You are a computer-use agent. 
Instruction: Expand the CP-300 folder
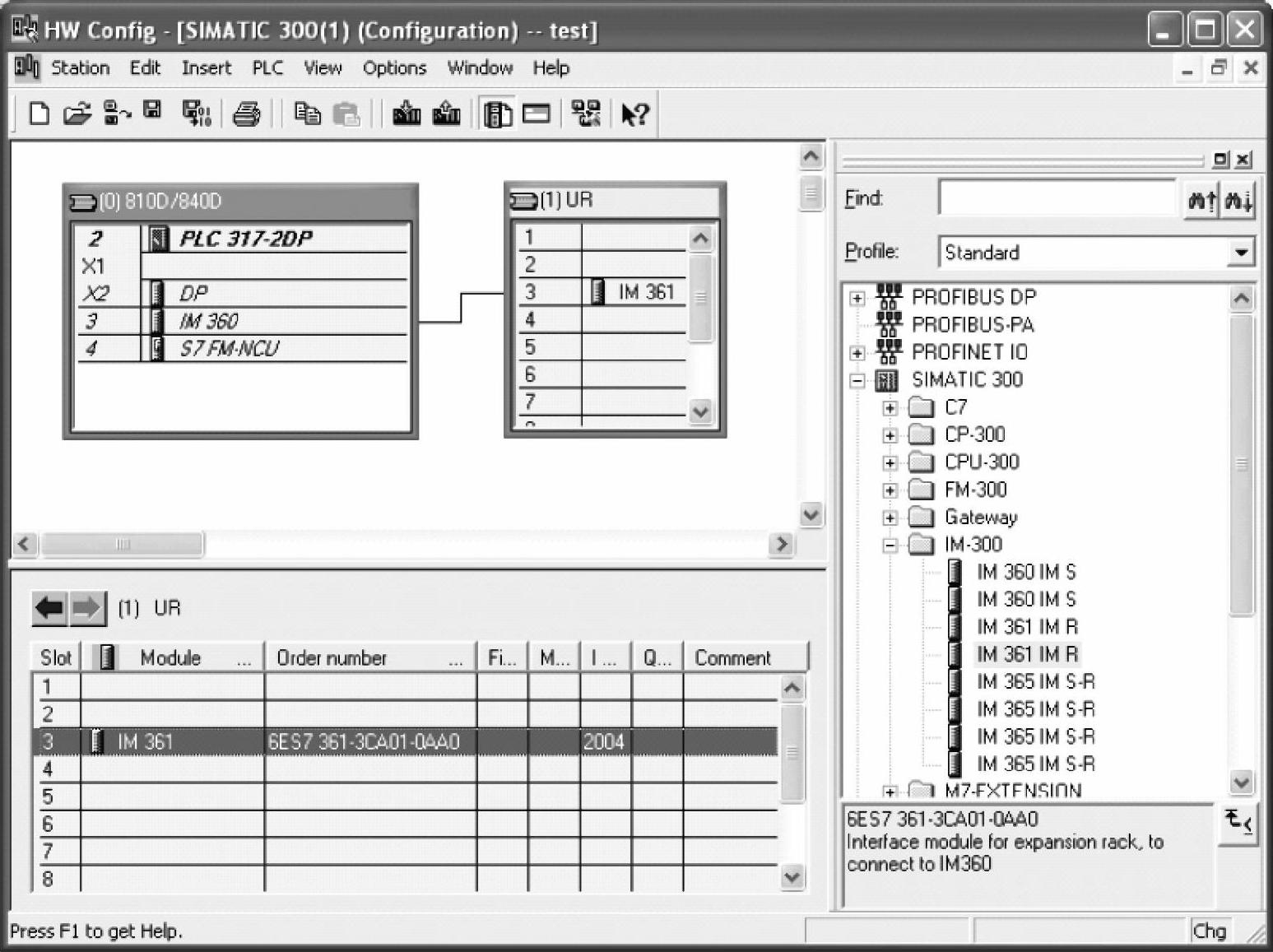coord(890,435)
